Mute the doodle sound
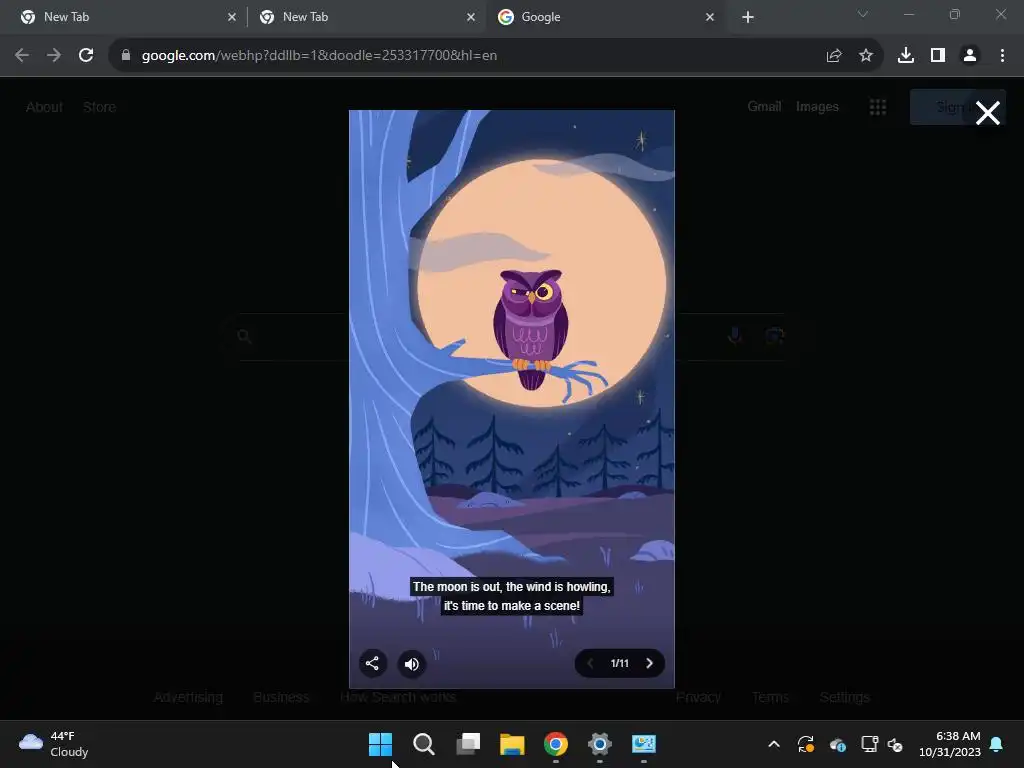The image size is (1024, 768). (x=411, y=664)
